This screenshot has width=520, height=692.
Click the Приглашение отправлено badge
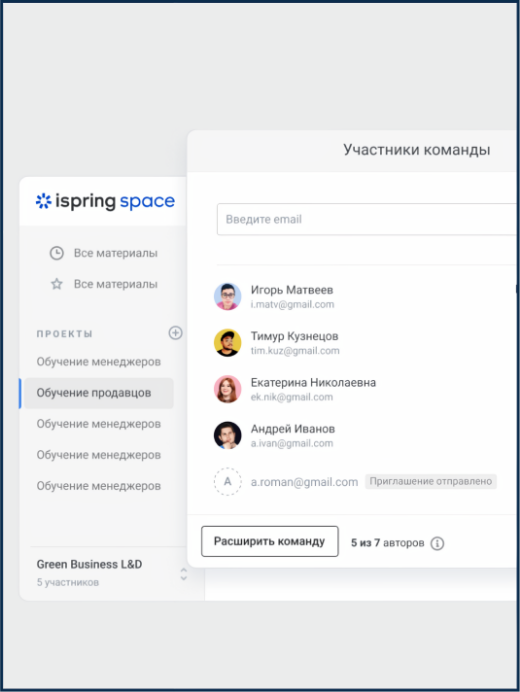[431, 481]
